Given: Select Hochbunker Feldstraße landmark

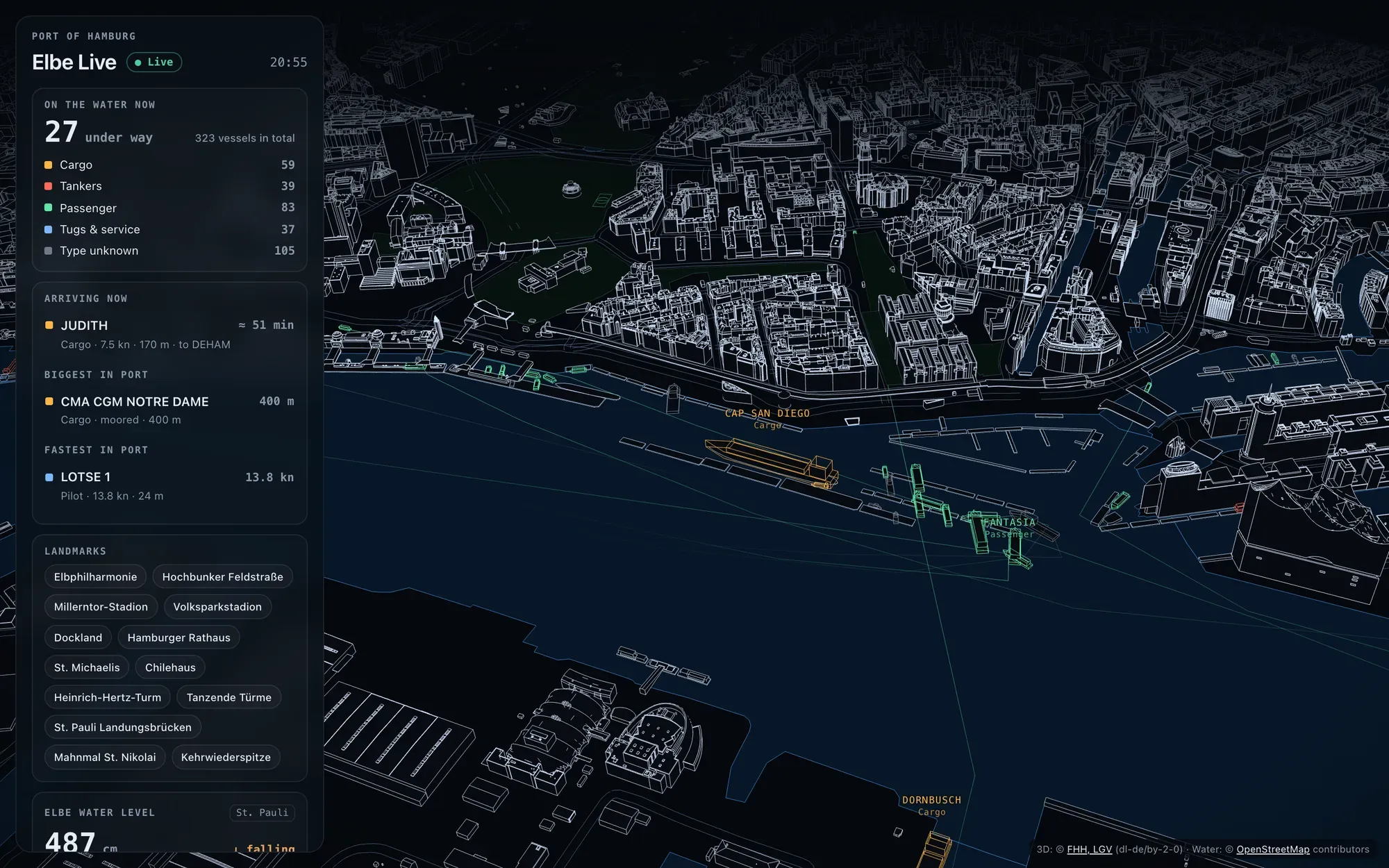Looking at the screenshot, I should click(x=223, y=577).
